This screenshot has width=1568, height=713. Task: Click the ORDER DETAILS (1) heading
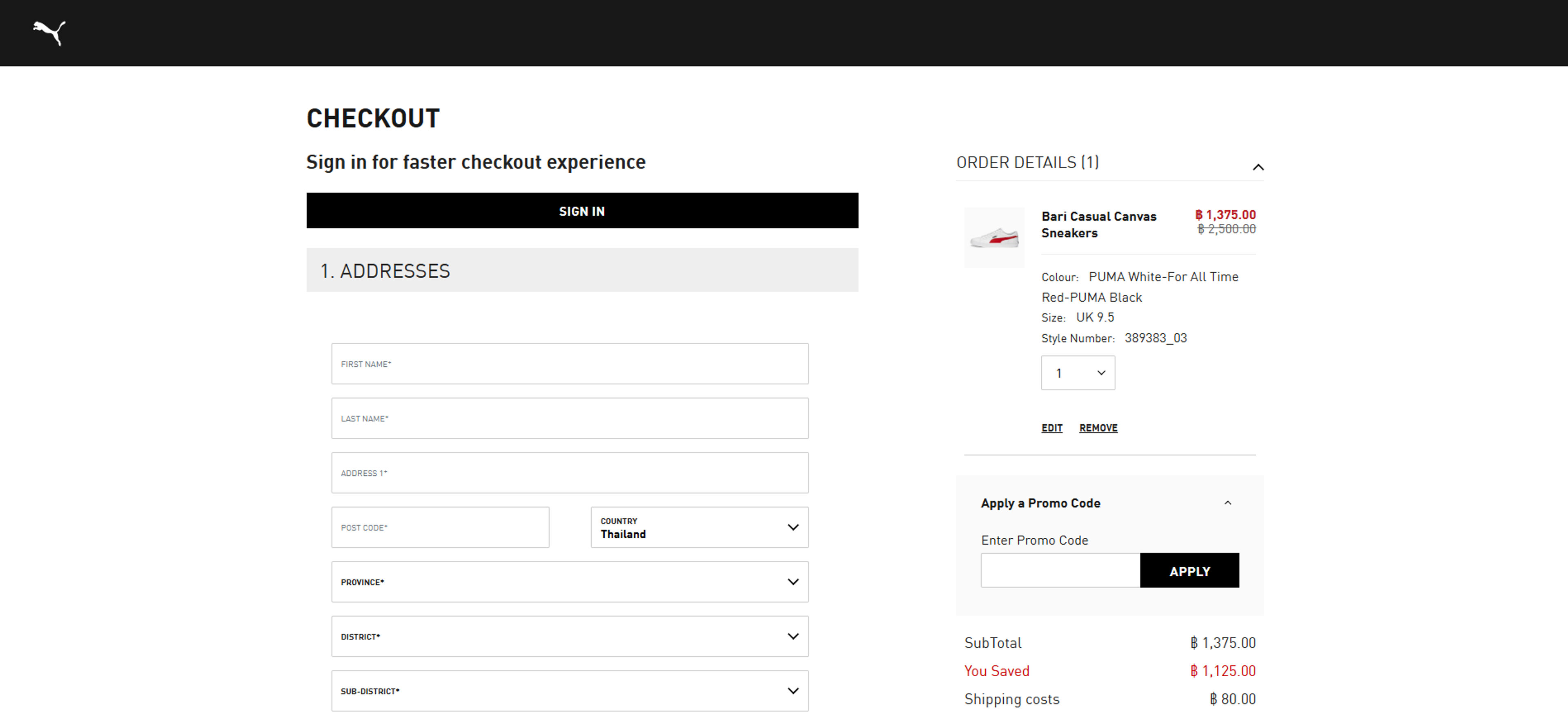pyautogui.click(x=1027, y=162)
